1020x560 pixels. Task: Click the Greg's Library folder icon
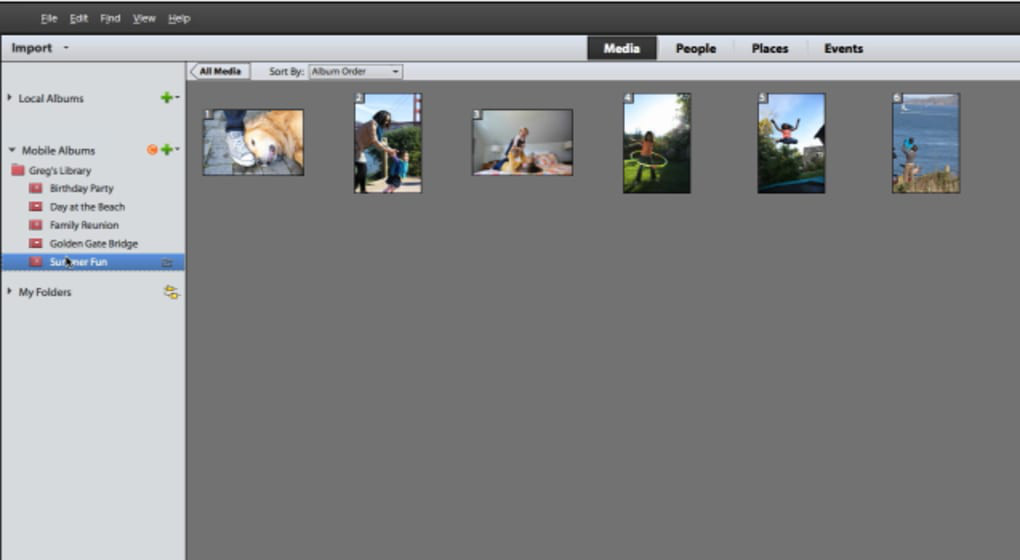click(x=18, y=170)
